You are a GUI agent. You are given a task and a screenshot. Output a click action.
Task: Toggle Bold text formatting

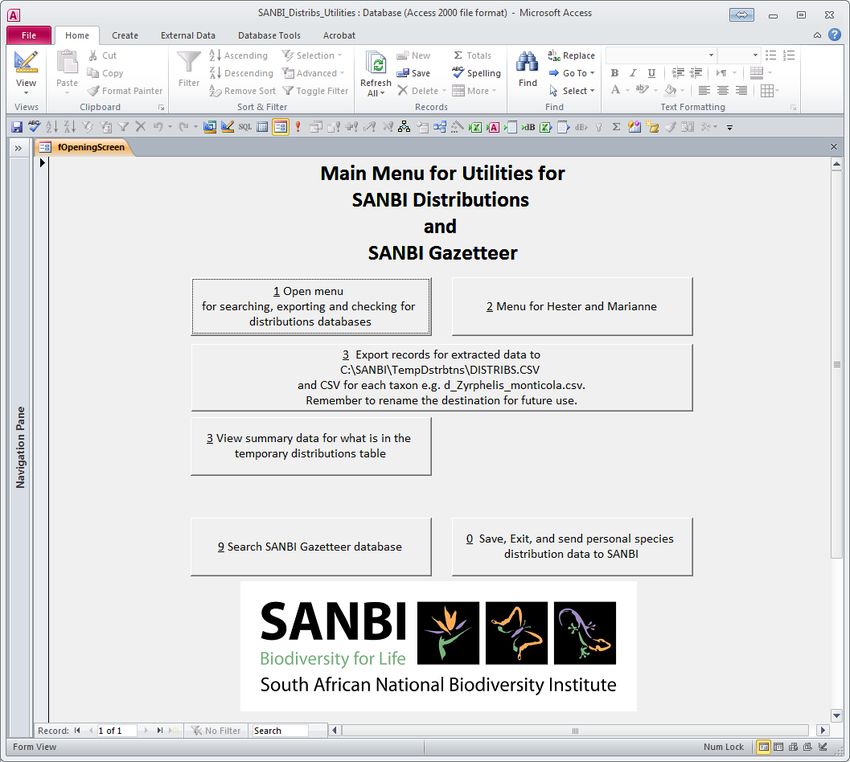point(615,73)
